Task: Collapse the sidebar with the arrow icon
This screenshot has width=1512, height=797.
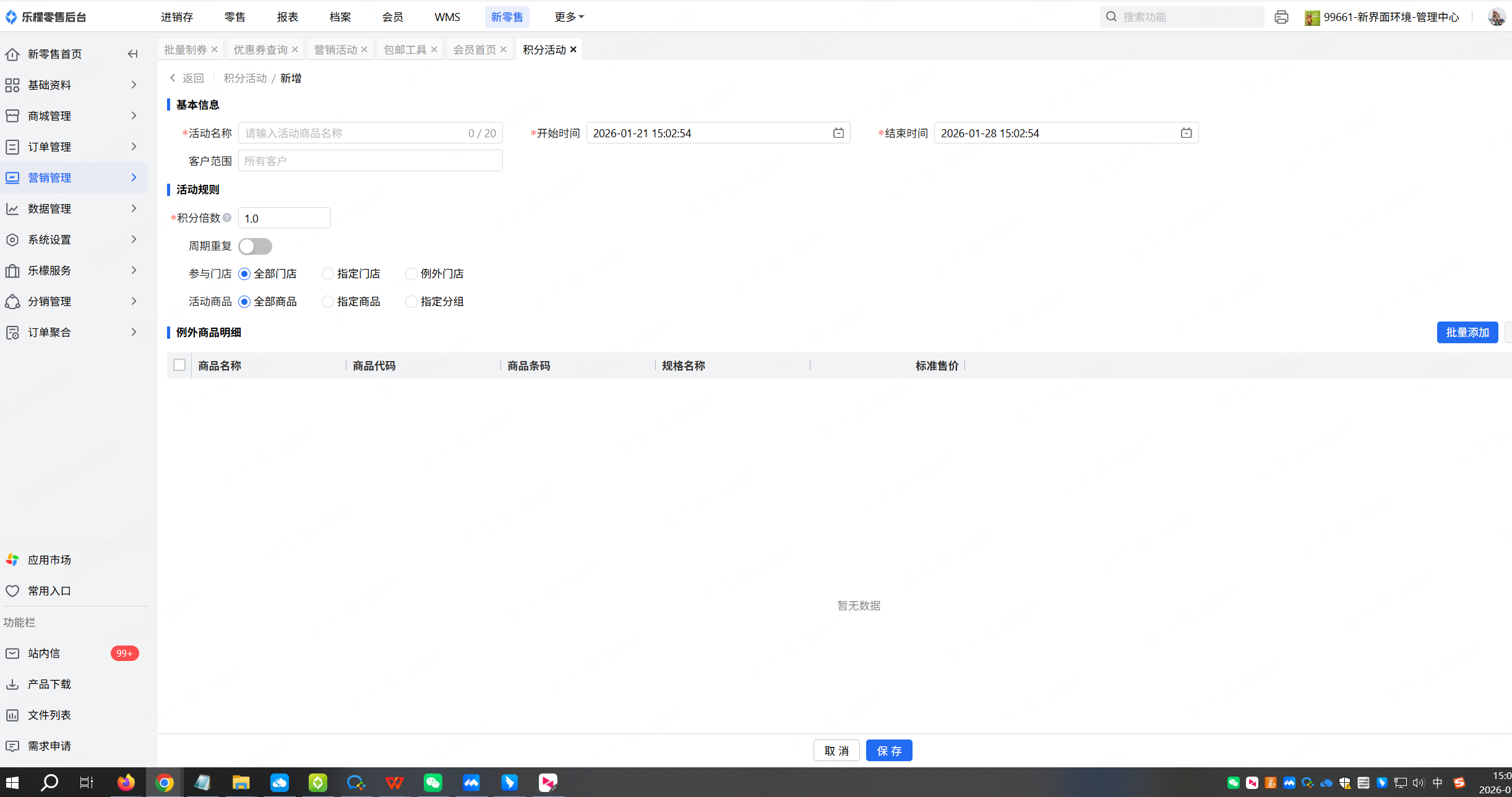Action: coord(132,54)
